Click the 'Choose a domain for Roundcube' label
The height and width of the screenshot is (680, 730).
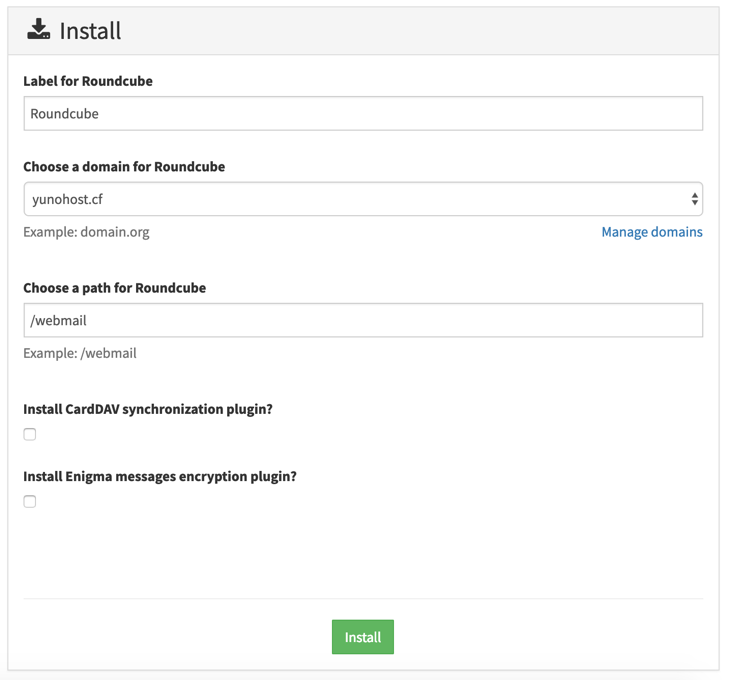tap(124, 167)
